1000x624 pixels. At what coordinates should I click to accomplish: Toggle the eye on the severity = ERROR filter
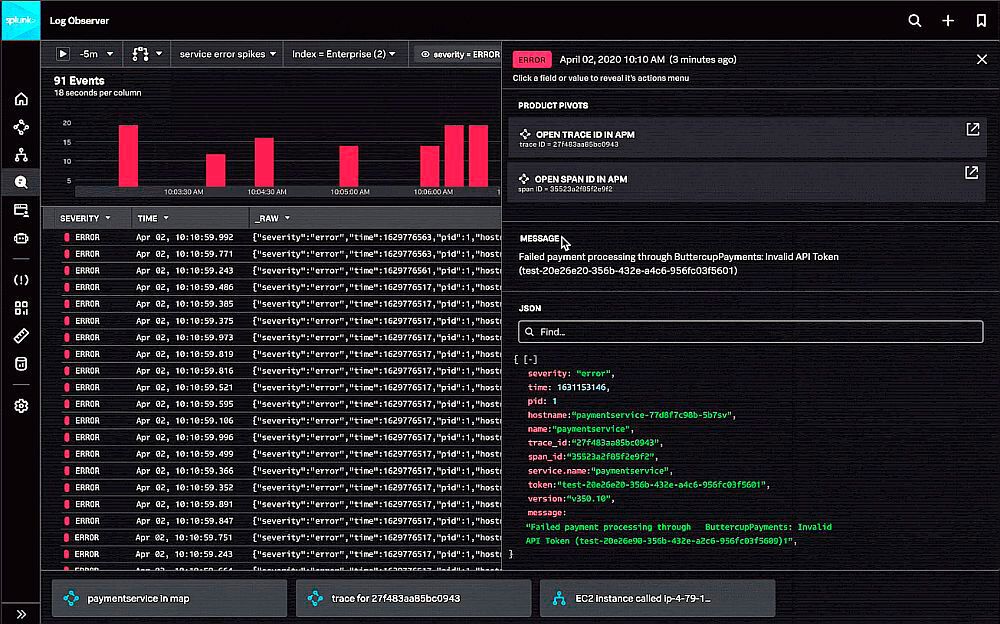pyautogui.click(x=426, y=55)
